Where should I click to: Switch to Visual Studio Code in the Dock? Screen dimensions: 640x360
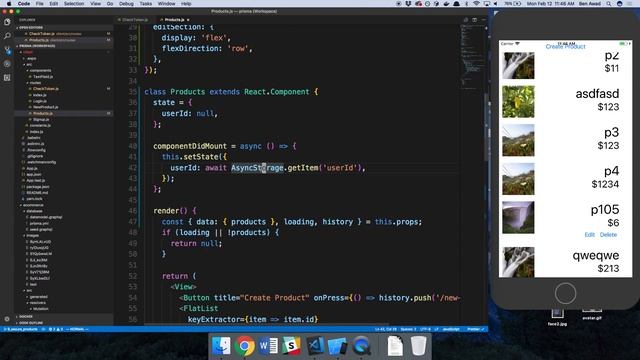click(315, 346)
